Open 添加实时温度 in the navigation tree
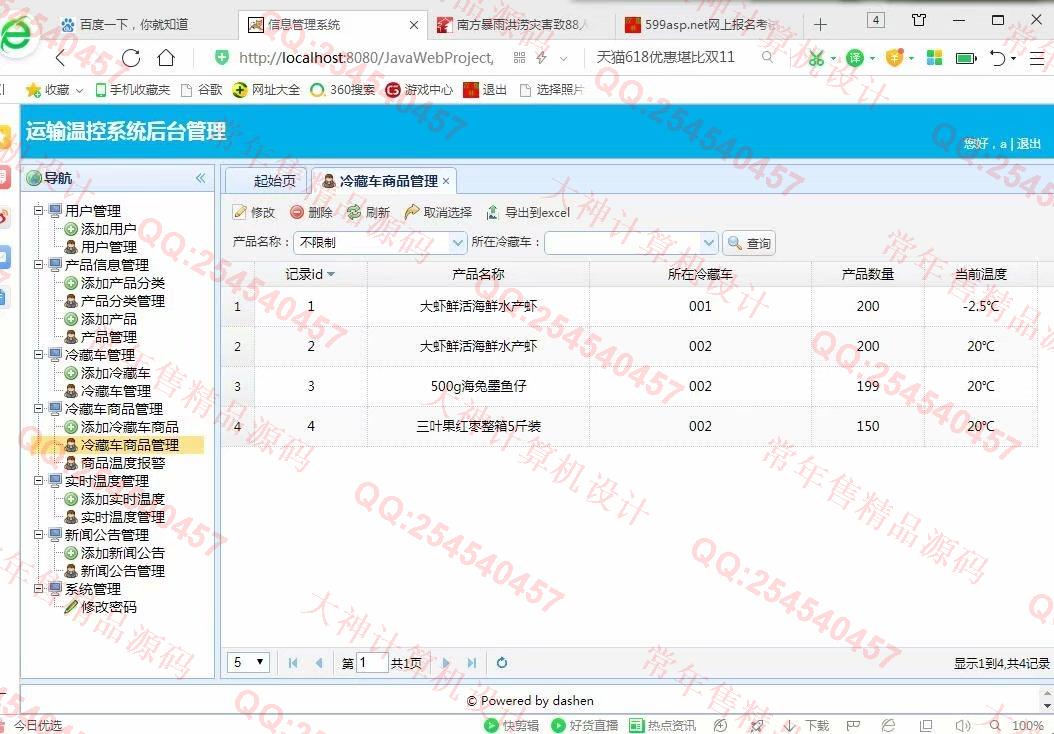The height and width of the screenshot is (734, 1054). [x=123, y=499]
